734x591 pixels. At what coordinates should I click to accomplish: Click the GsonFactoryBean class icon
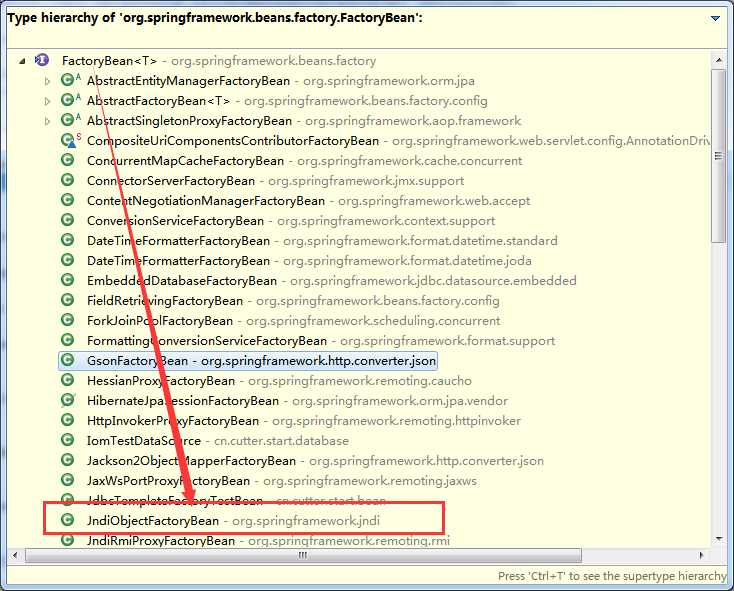pyautogui.click(x=68, y=360)
